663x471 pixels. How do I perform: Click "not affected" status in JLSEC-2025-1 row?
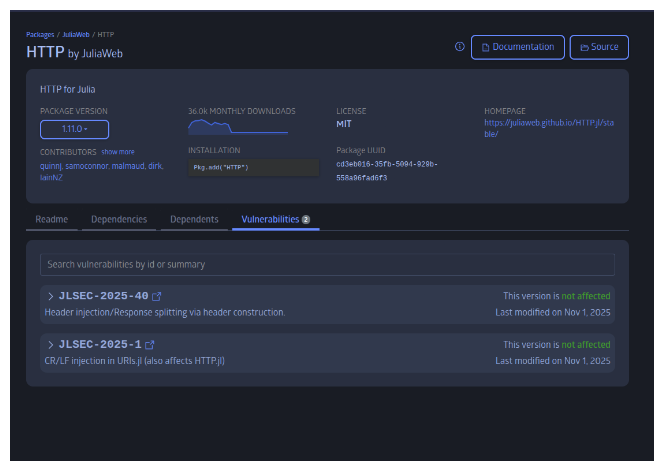pyautogui.click(x=586, y=345)
